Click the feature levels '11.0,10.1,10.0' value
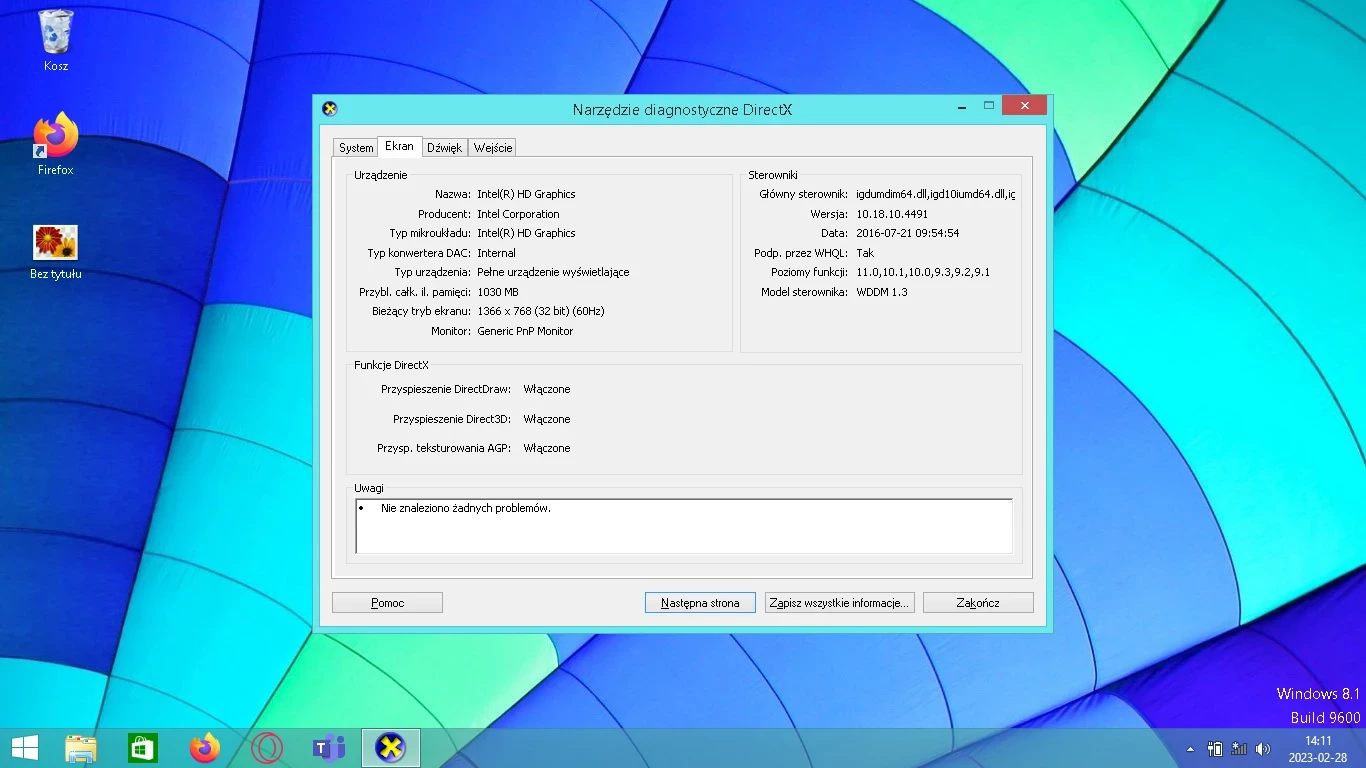This screenshot has width=1366, height=768. tap(923, 272)
